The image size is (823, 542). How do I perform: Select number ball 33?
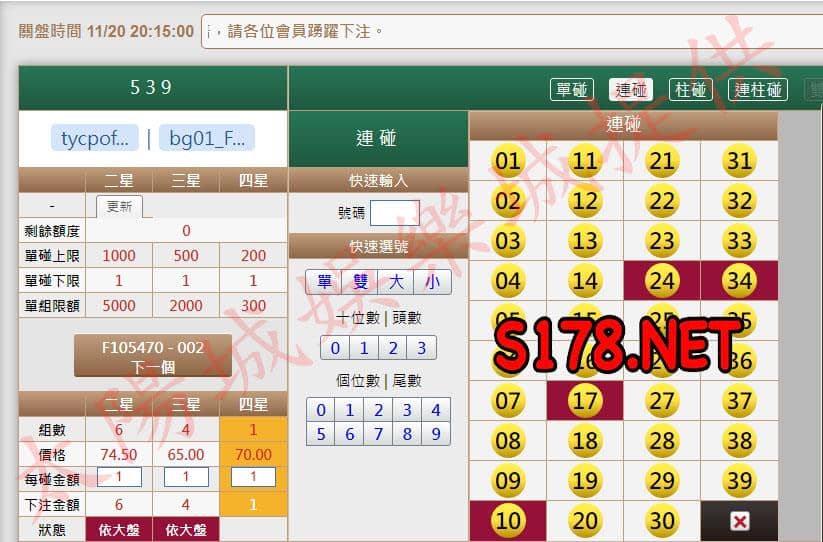point(739,241)
